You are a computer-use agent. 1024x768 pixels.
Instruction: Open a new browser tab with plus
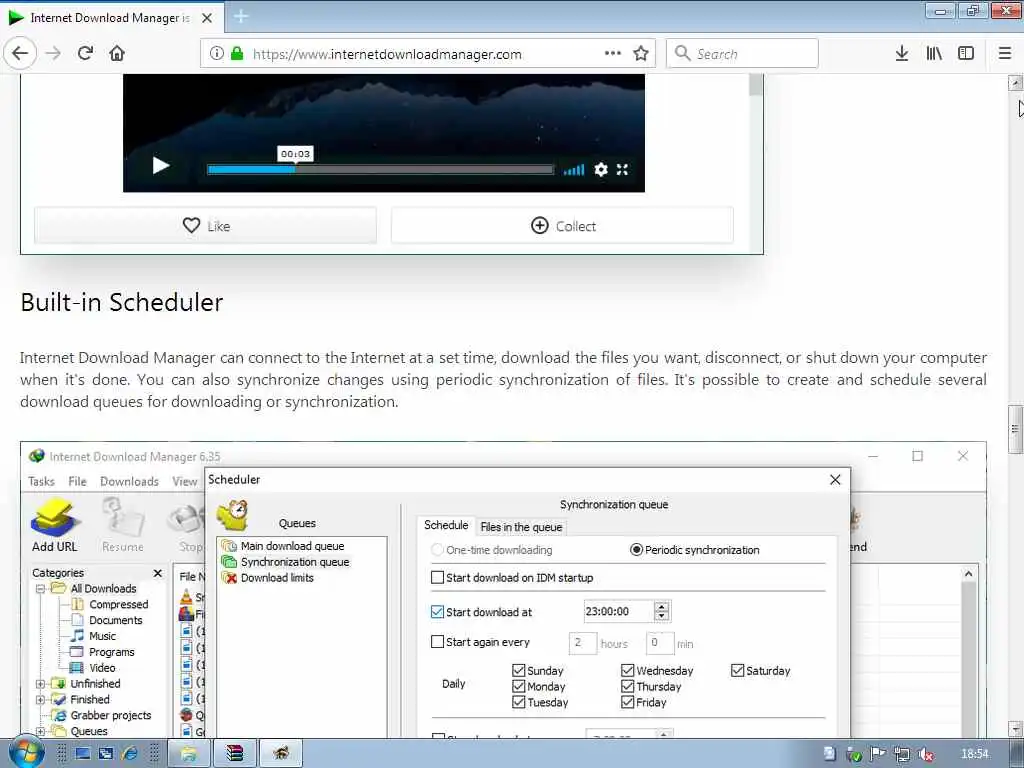[x=241, y=17]
